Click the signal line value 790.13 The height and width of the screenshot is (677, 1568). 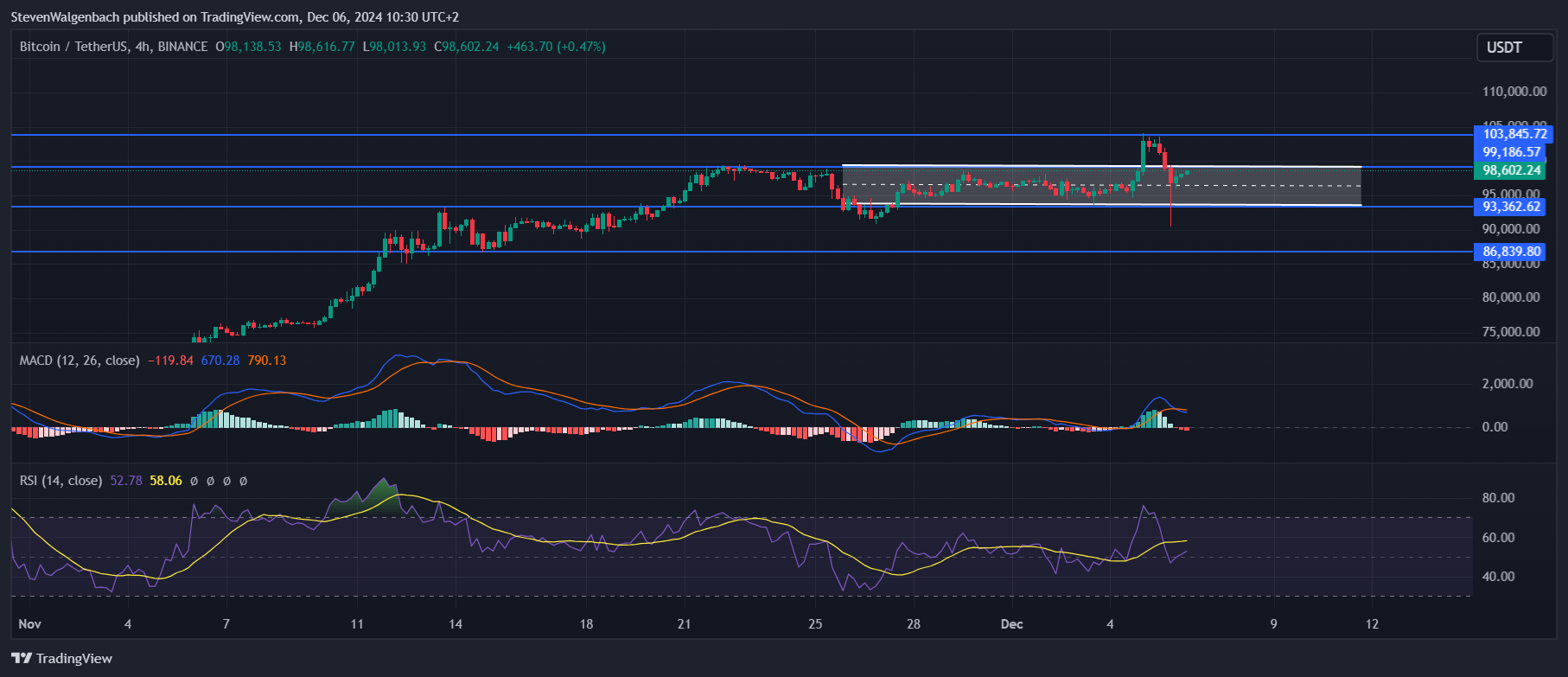point(267,361)
